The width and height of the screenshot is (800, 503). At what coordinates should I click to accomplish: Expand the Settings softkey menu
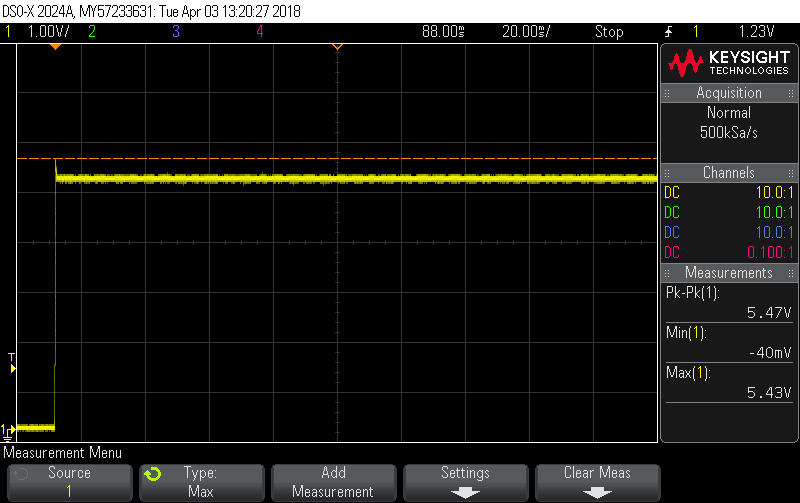(x=465, y=482)
